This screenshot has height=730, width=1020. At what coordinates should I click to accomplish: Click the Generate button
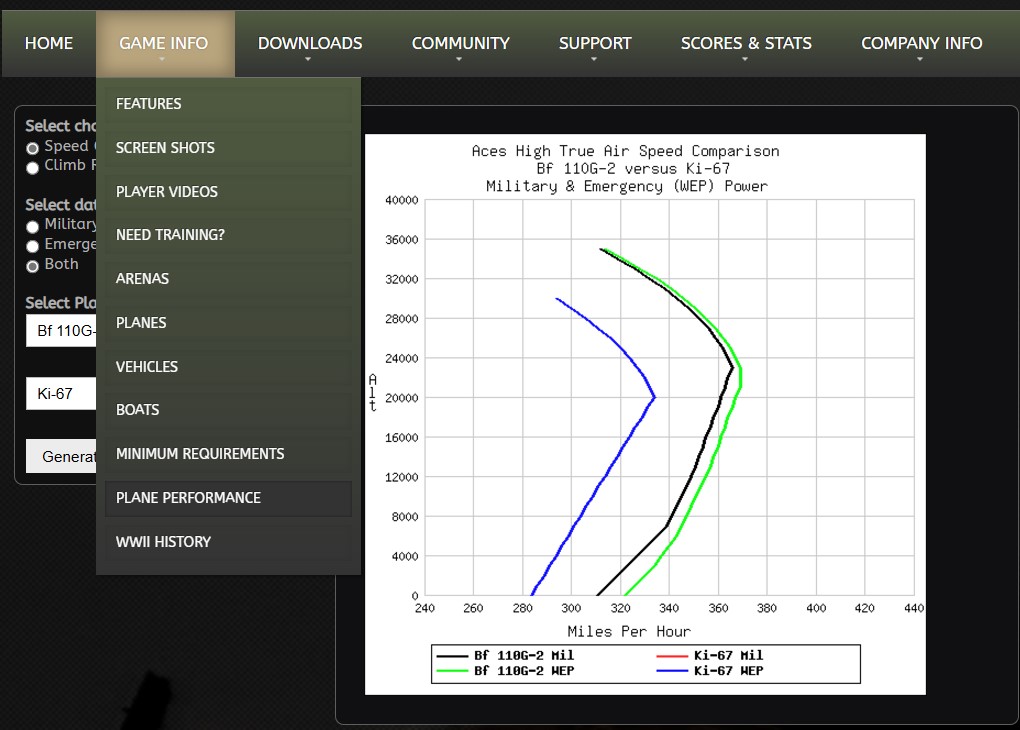[61, 456]
